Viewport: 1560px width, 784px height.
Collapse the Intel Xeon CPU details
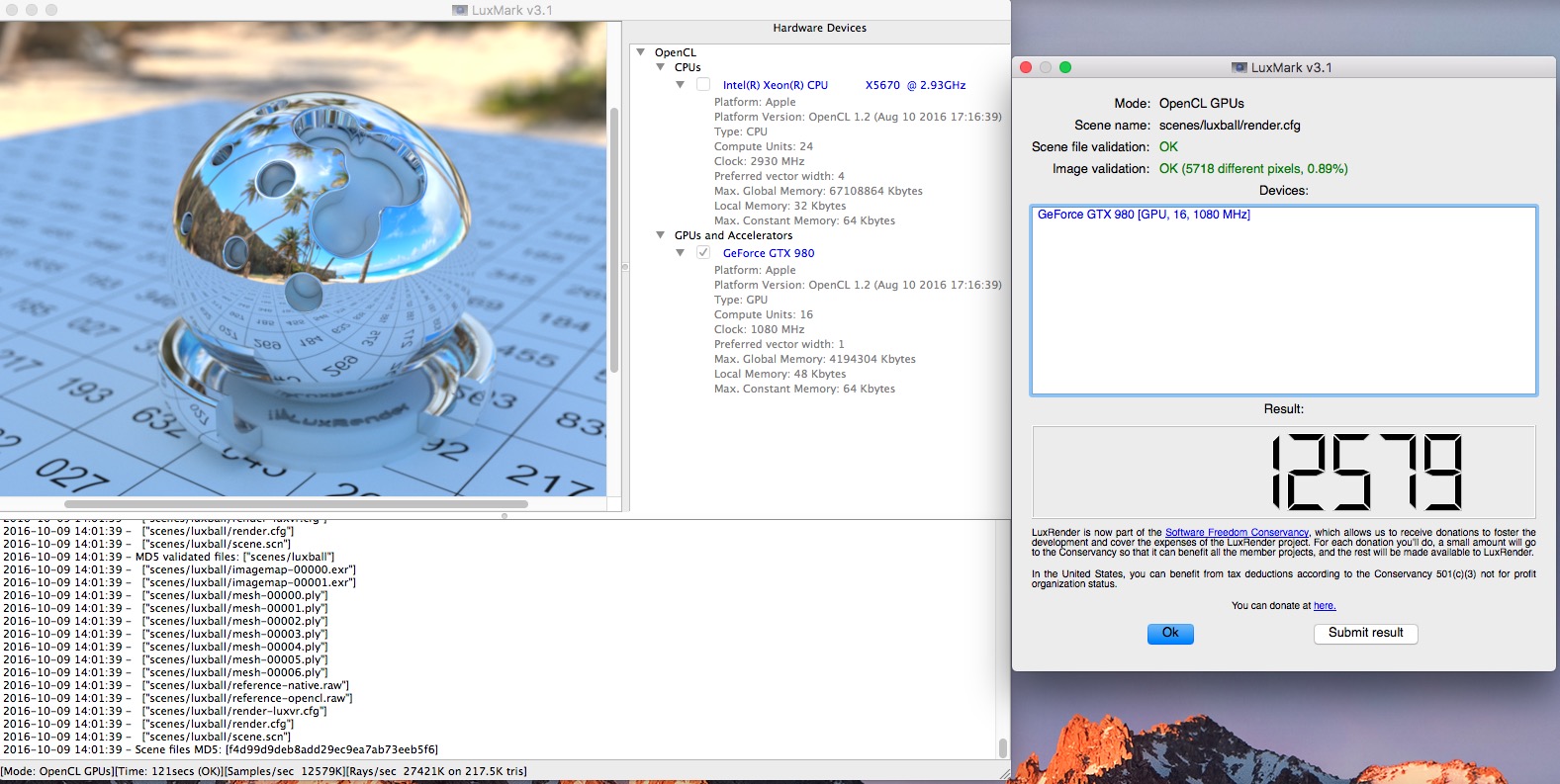pos(681,85)
